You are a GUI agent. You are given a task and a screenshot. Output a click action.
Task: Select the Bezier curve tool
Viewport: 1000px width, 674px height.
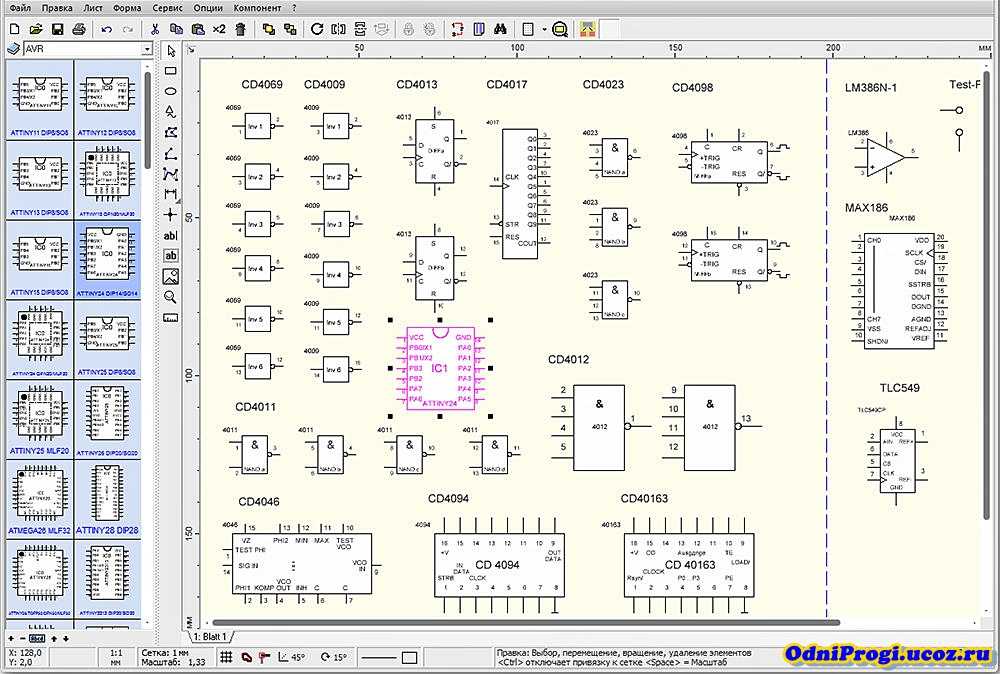[170, 174]
